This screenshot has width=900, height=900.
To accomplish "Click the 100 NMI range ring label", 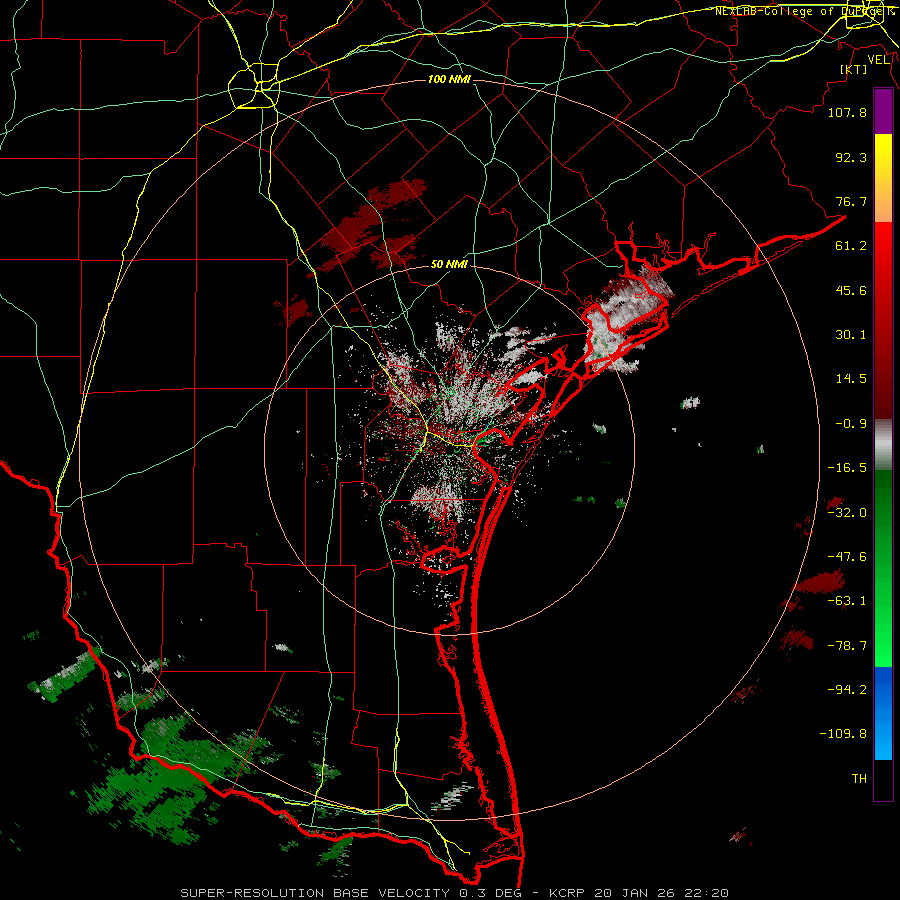I will [x=449, y=79].
